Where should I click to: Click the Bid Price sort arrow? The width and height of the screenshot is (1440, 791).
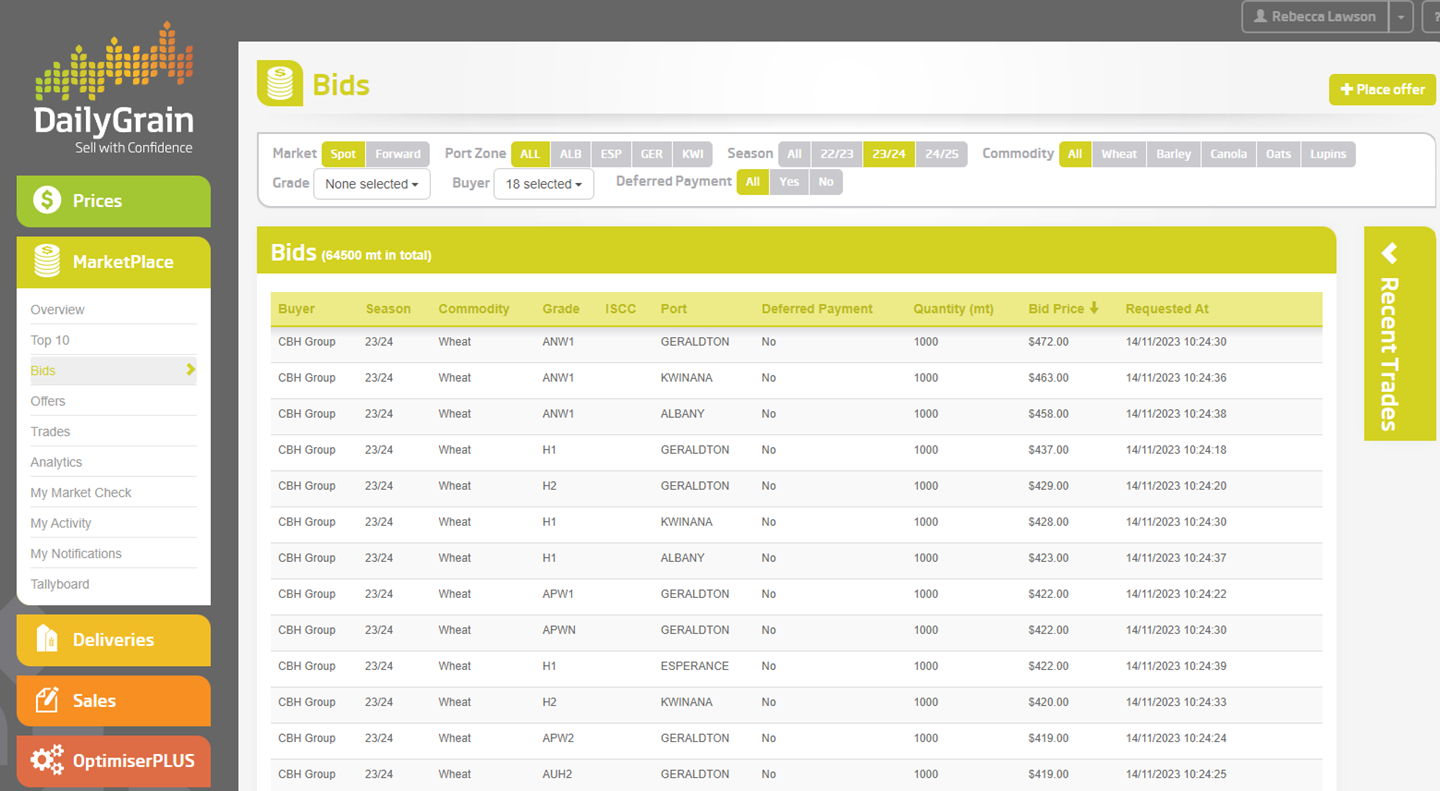(1094, 308)
